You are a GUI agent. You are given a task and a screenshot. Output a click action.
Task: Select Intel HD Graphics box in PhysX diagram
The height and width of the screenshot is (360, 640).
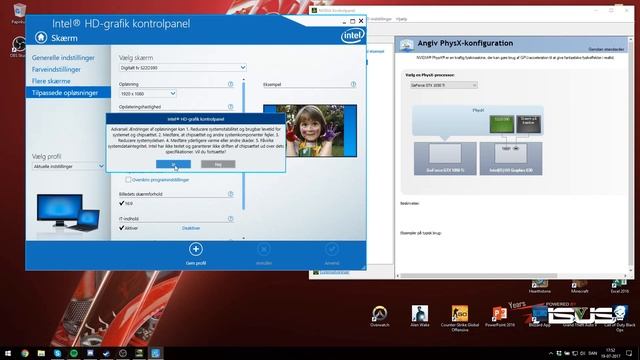click(511, 159)
